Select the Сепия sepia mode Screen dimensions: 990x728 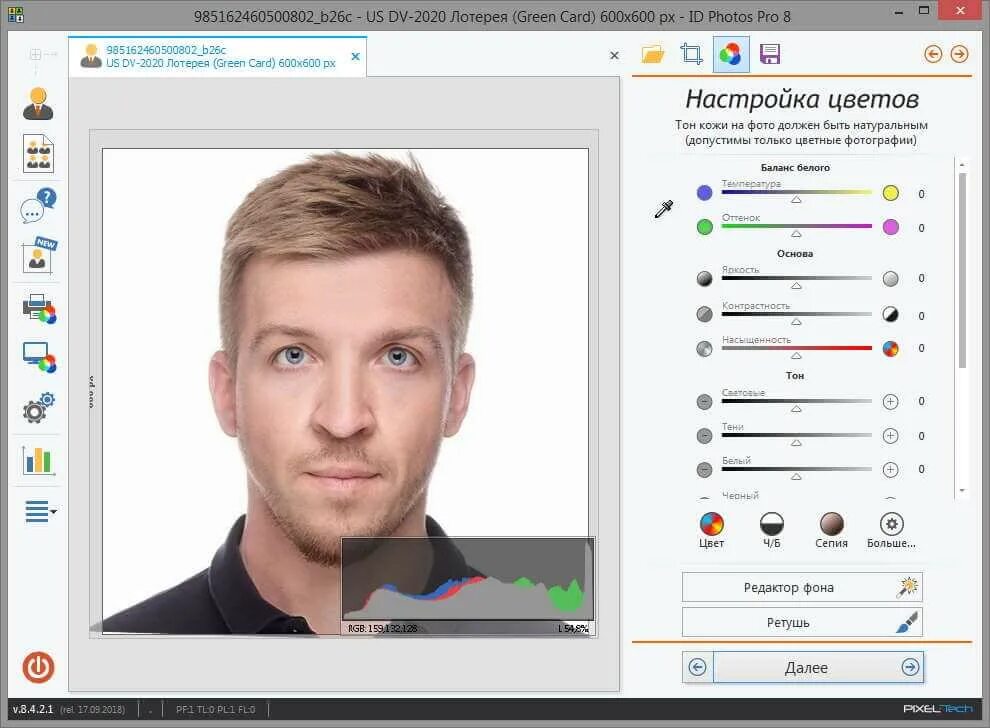tap(832, 530)
